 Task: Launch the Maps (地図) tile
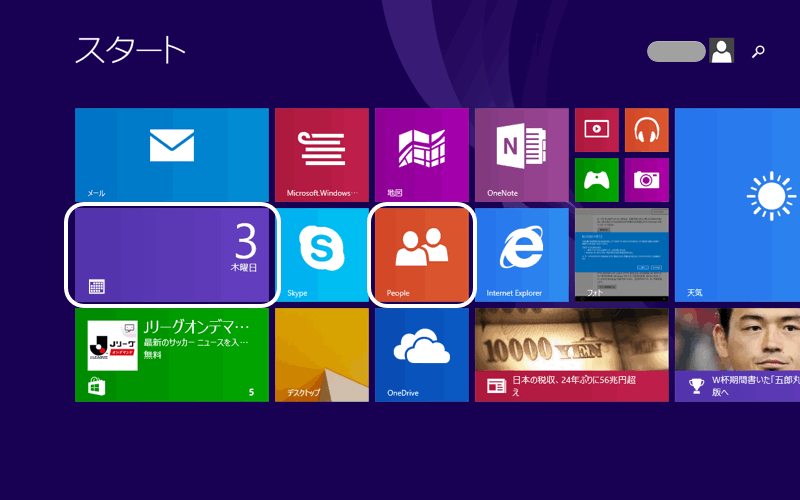point(421,155)
